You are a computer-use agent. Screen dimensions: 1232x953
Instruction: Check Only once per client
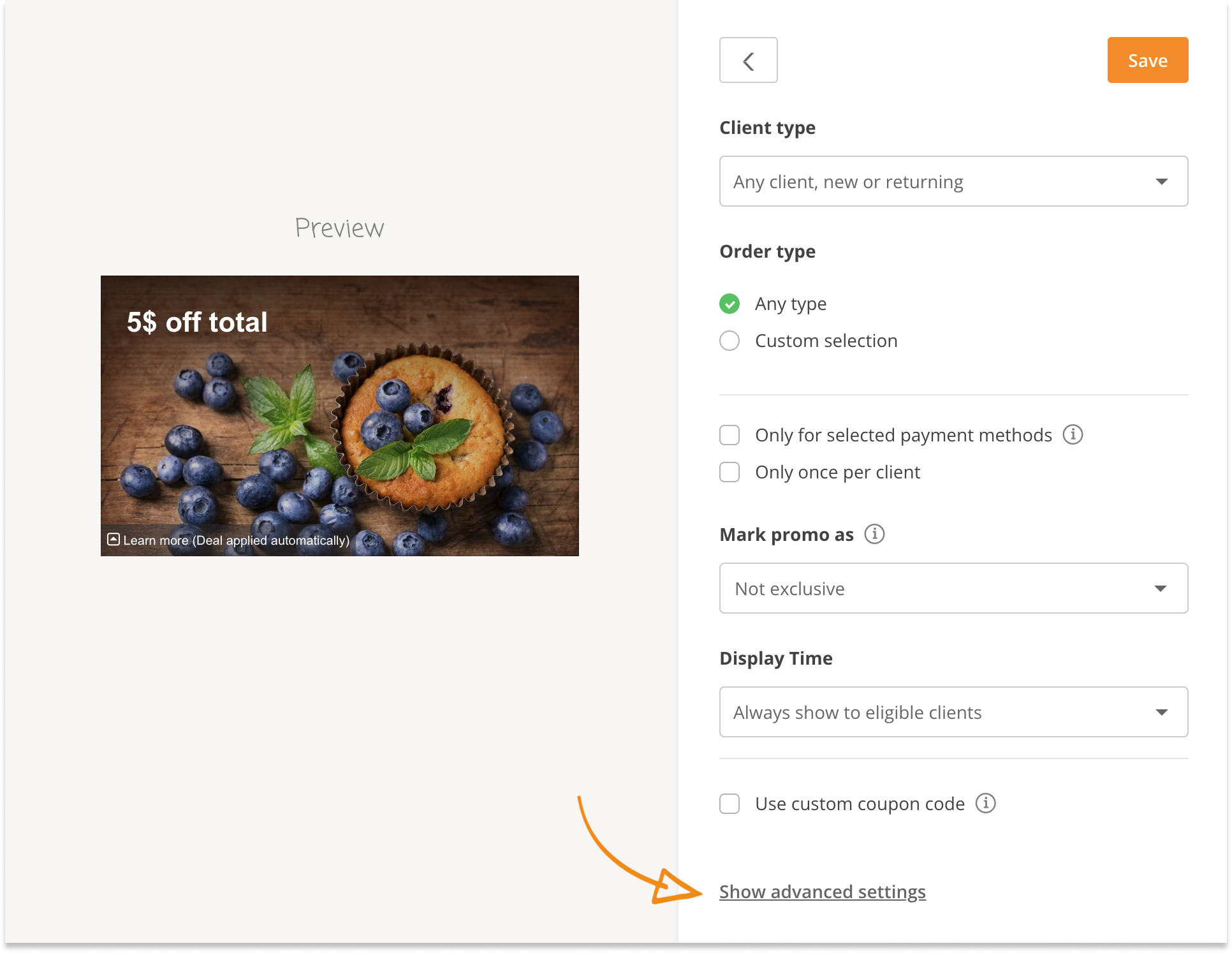[729, 472]
